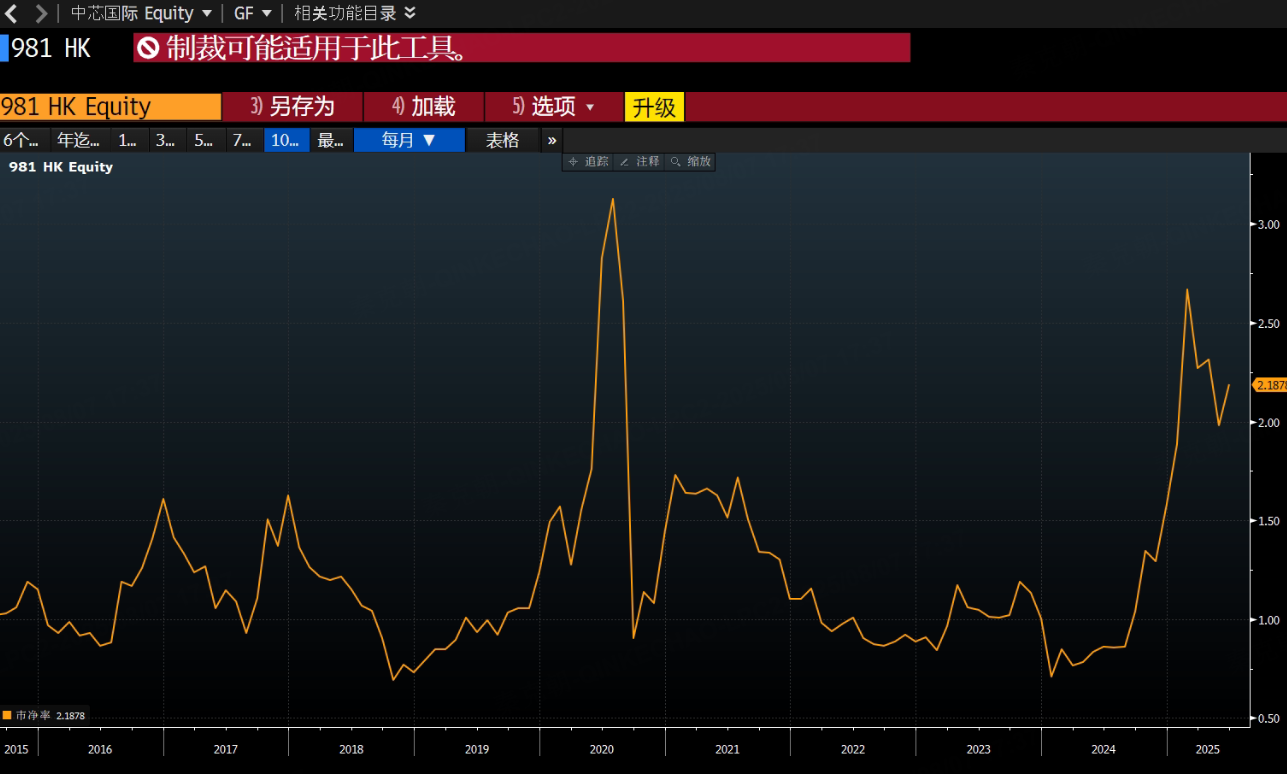The height and width of the screenshot is (774, 1287).
Task: Click the 2.50 y-axis label
Action: [1268, 324]
